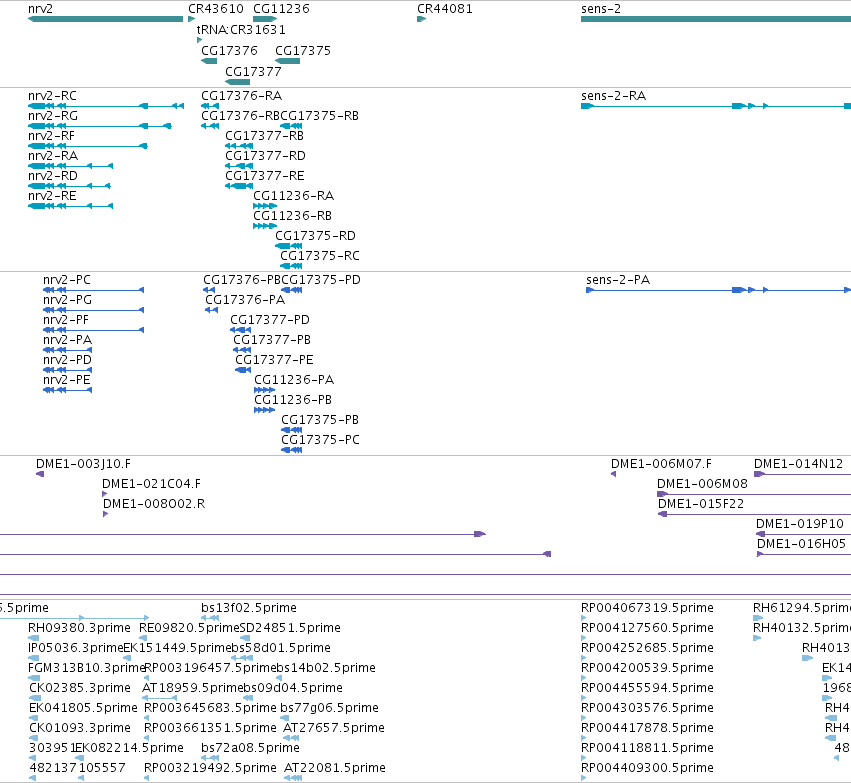Select the EK041805.5prime EST
The image size is (851, 783).
[x=83, y=708]
